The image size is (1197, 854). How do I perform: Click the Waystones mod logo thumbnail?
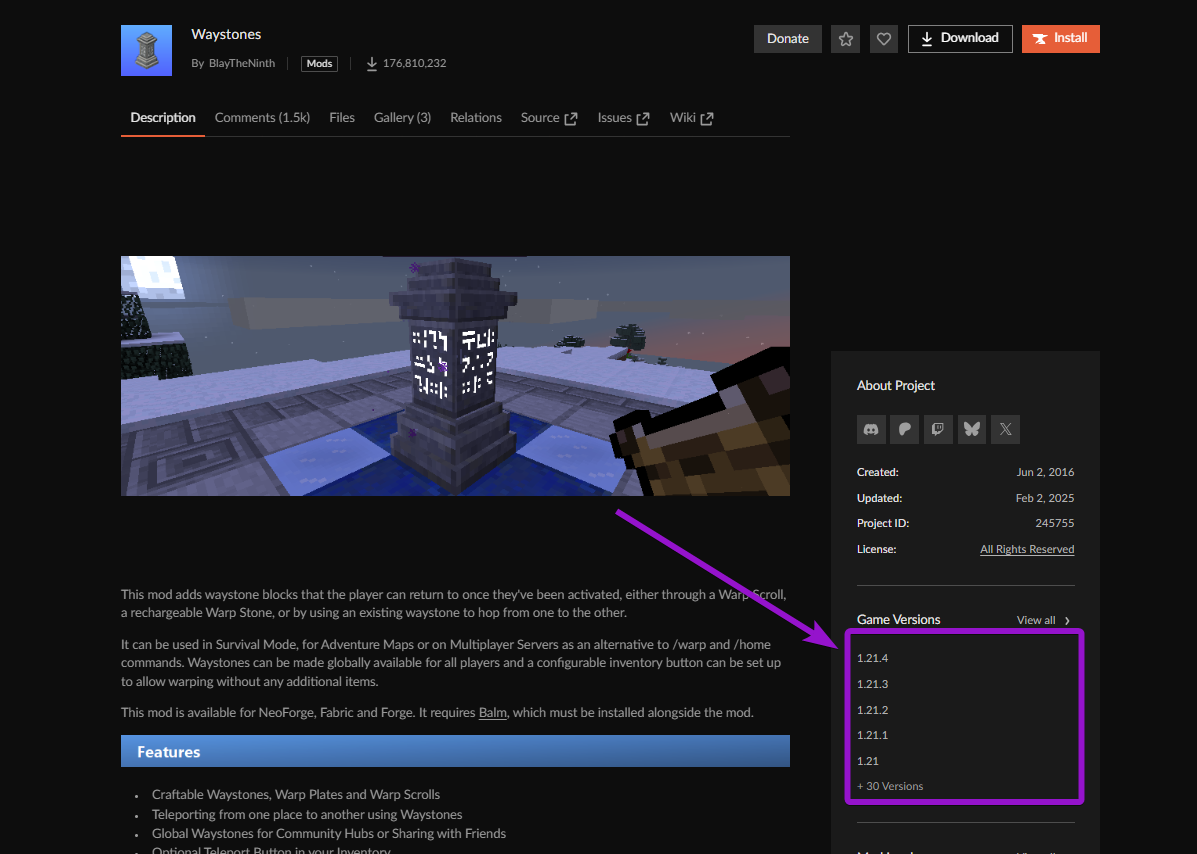[x=147, y=50]
